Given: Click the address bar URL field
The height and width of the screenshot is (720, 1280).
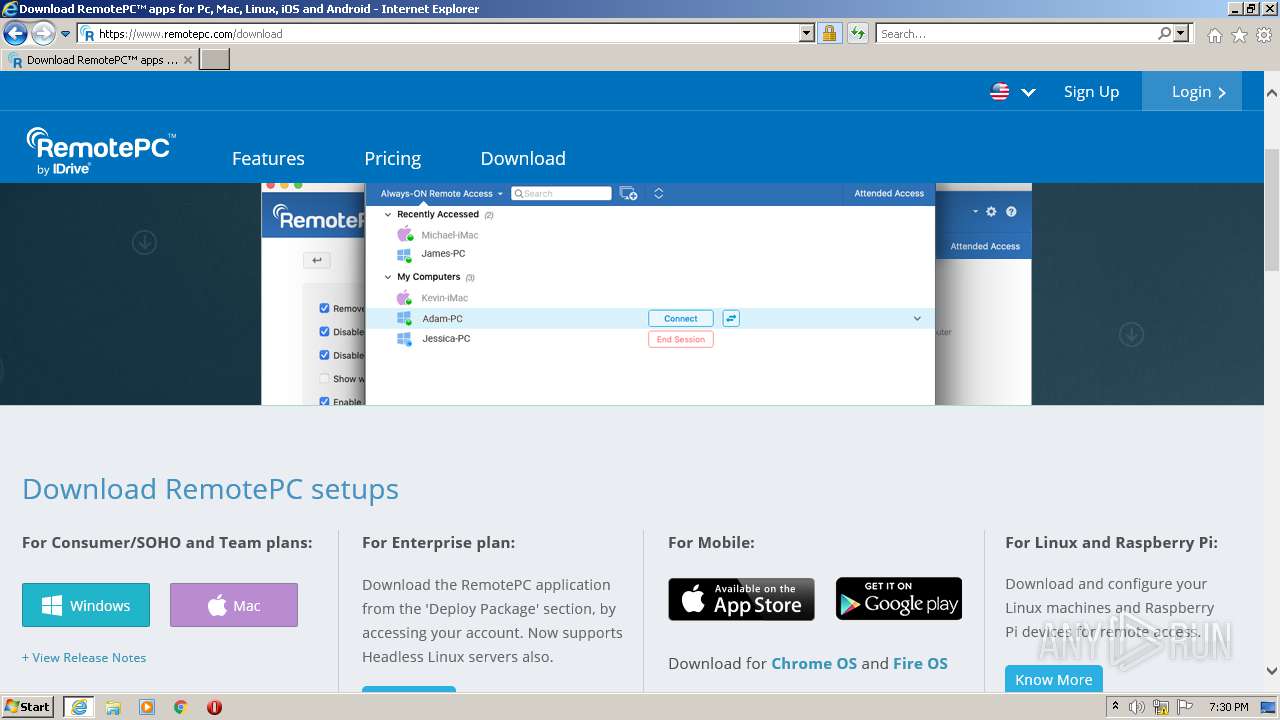Looking at the screenshot, I should tap(438, 34).
